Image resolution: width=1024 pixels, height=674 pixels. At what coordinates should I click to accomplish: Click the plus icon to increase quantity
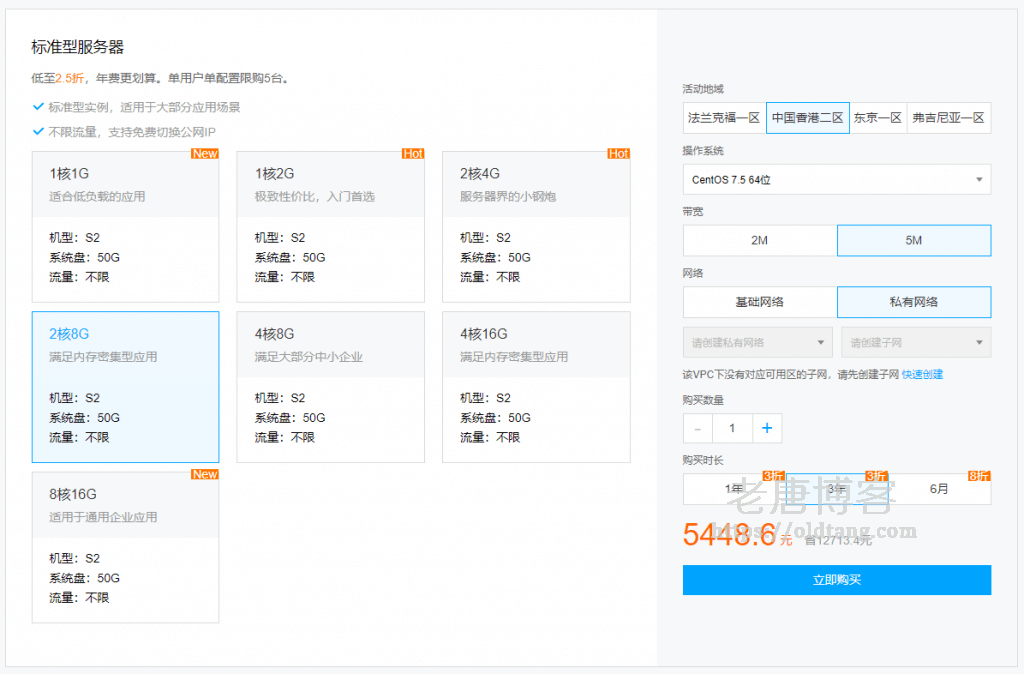[767, 428]
